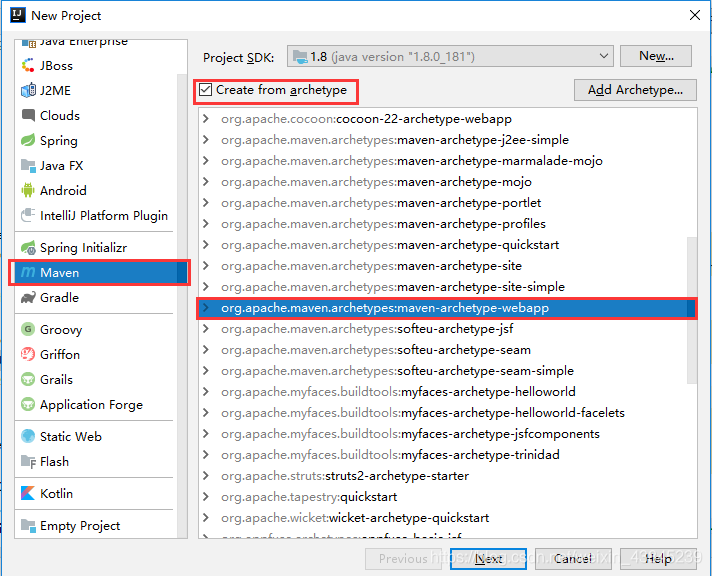This screenshot has width=712, height=576.
Task: Expand wicket-archetype-quickstart node
Action: point(206,517)
